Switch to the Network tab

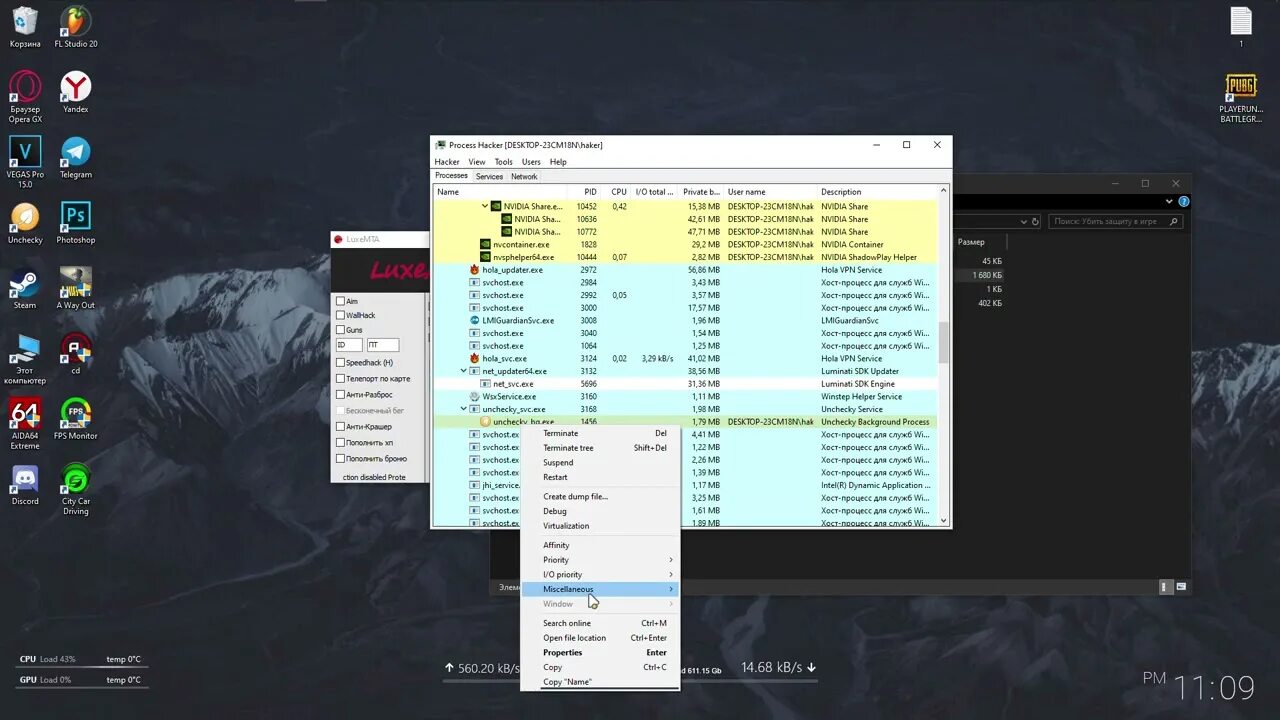524,177
